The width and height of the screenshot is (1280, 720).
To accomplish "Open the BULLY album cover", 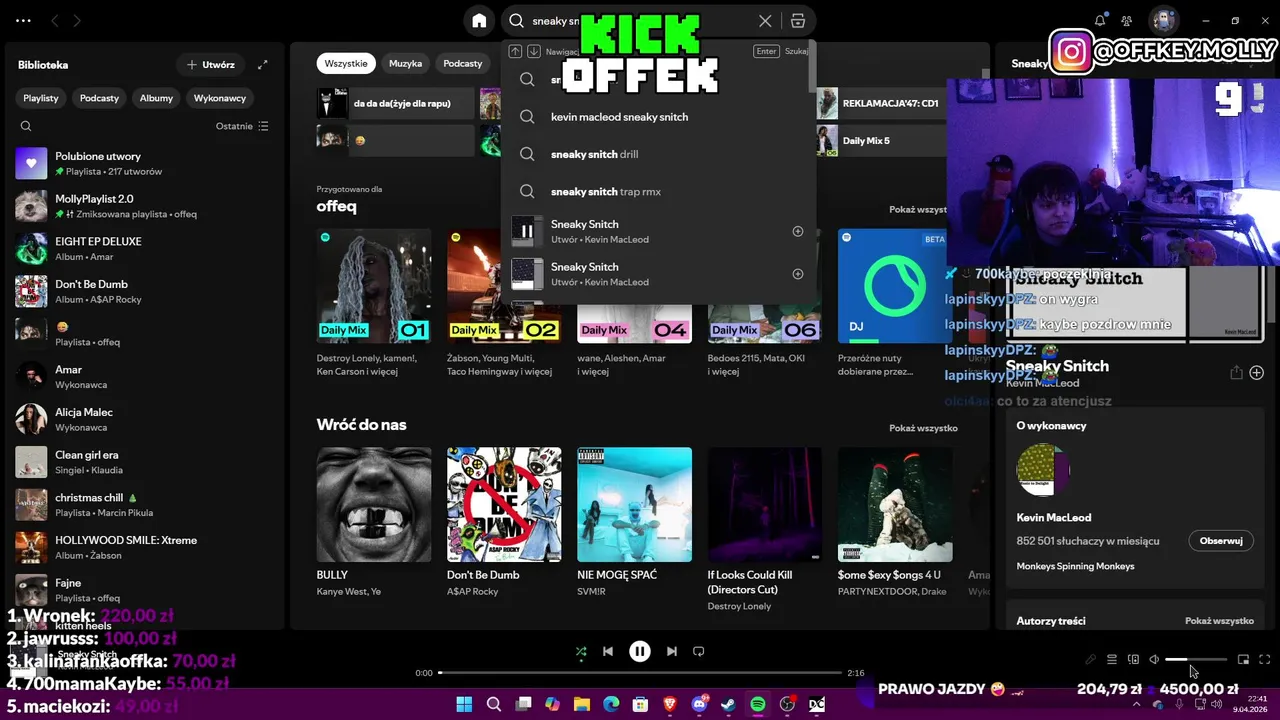I will (x=374, y=504).
